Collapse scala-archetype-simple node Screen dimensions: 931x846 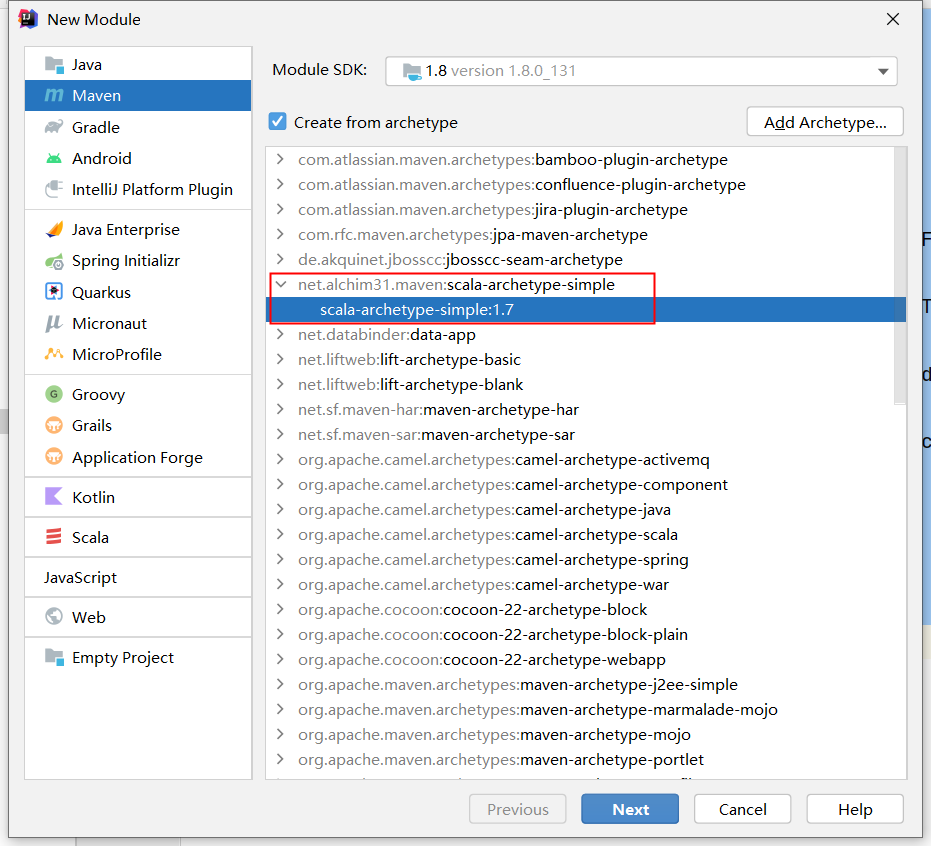[x=280, y=284]
